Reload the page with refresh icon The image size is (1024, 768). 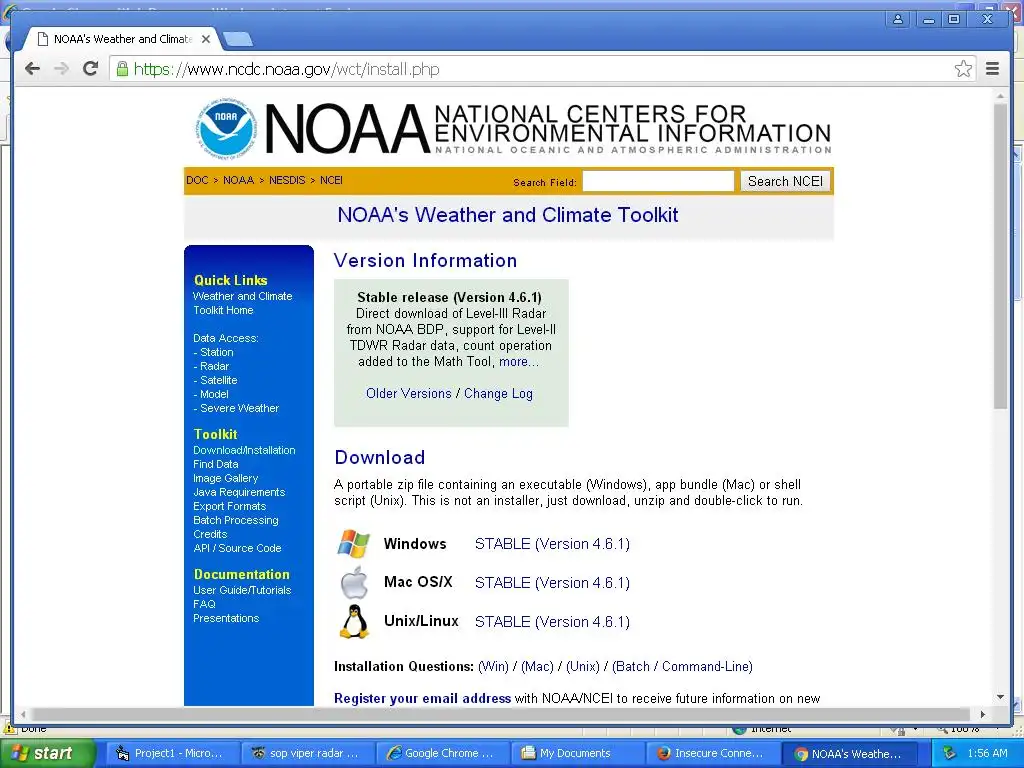(90, 69)
